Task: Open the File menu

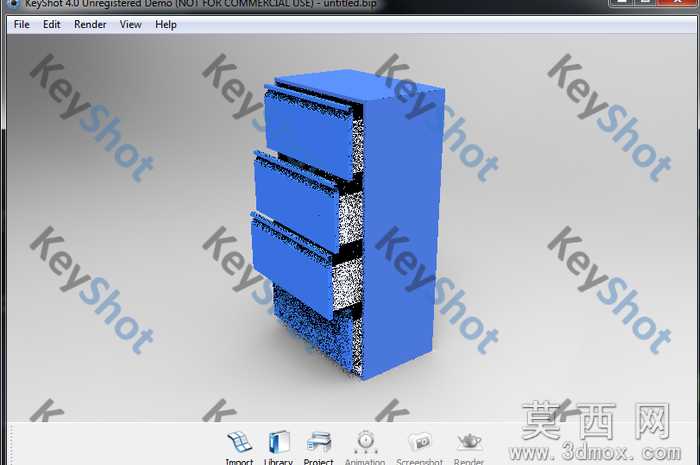Action: 21,25
